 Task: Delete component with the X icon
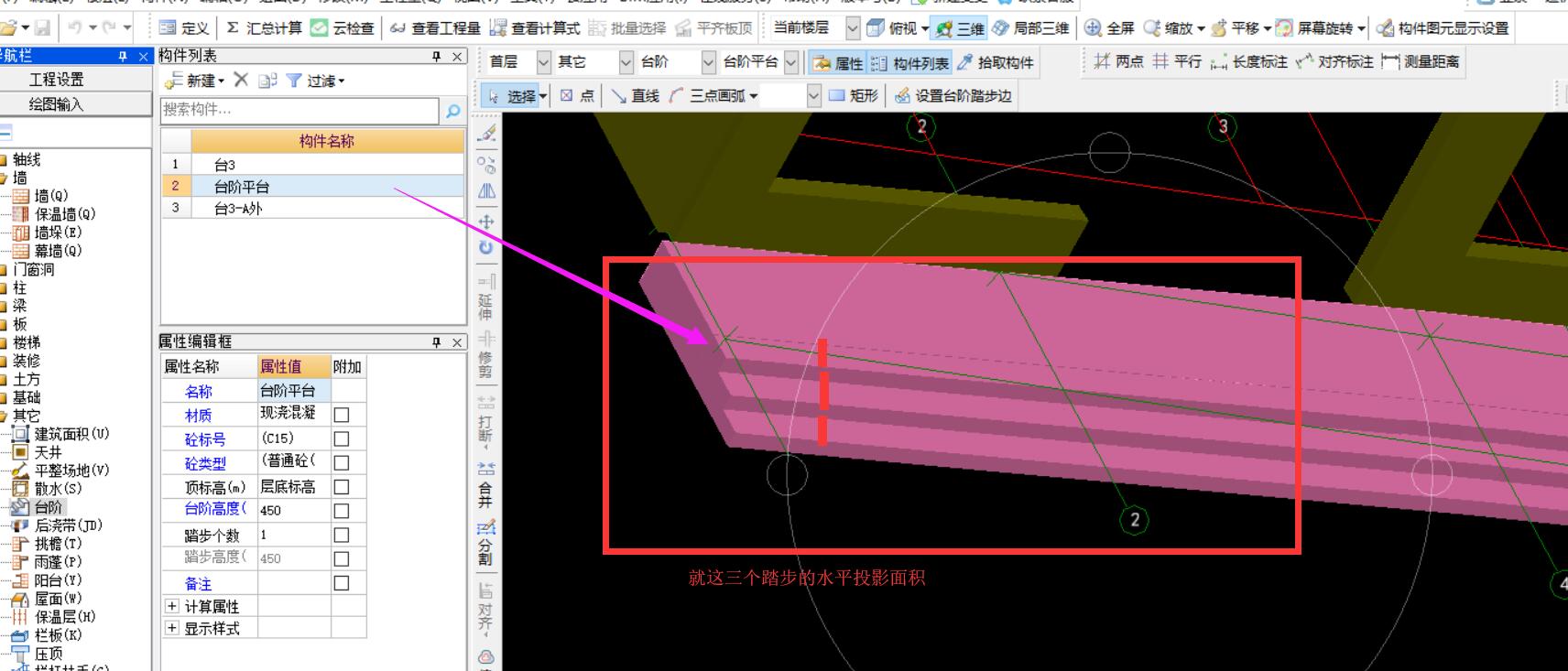(241, 80)
